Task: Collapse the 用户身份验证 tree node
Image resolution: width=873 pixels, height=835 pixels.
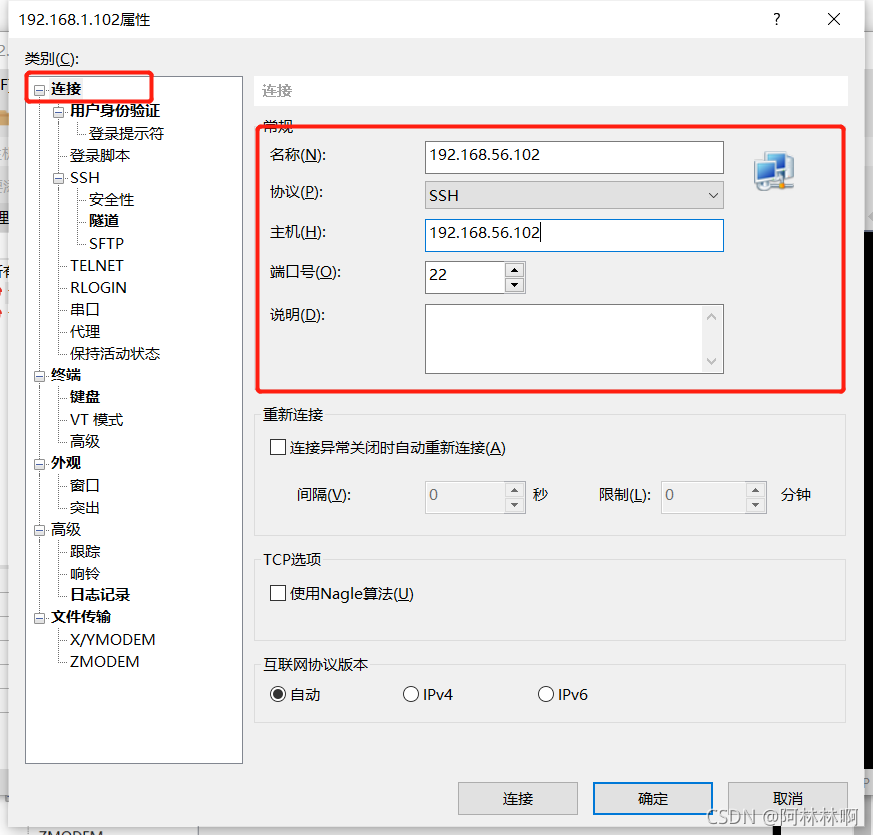Action: (58, 112)
